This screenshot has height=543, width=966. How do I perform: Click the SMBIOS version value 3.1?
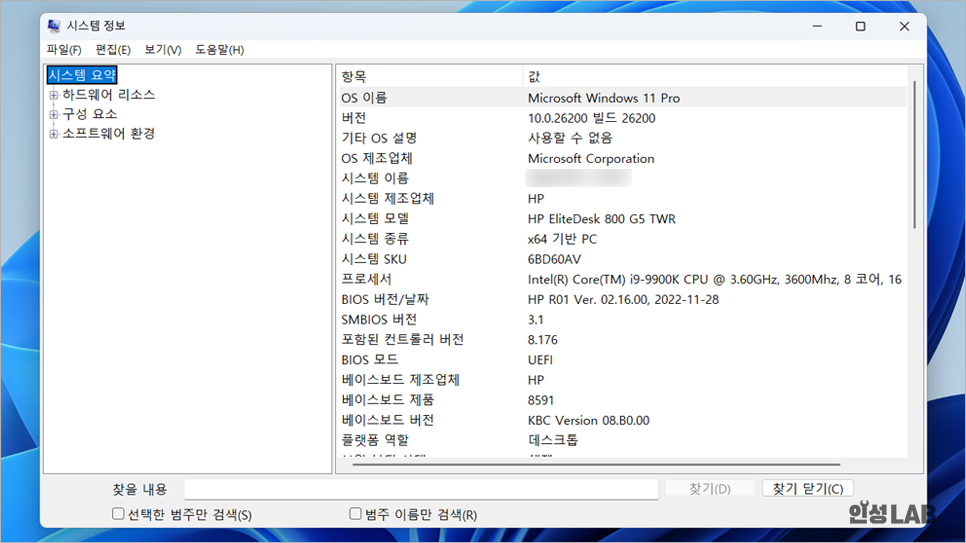click(x=535, y=320)
